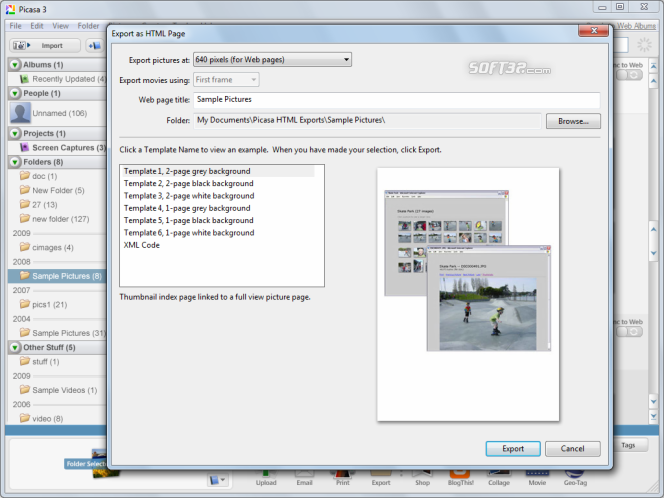
Task: Open the Screen Captures project
Action: point(63,148)
